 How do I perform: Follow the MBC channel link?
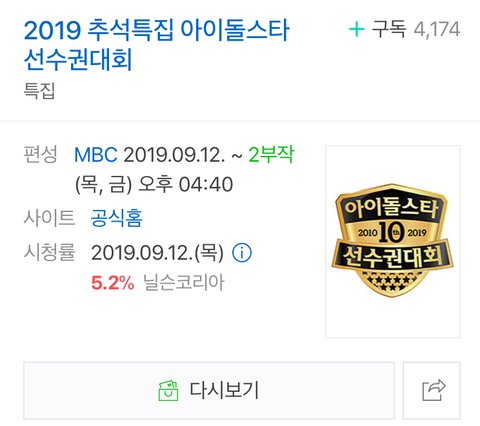pos(96,155)
